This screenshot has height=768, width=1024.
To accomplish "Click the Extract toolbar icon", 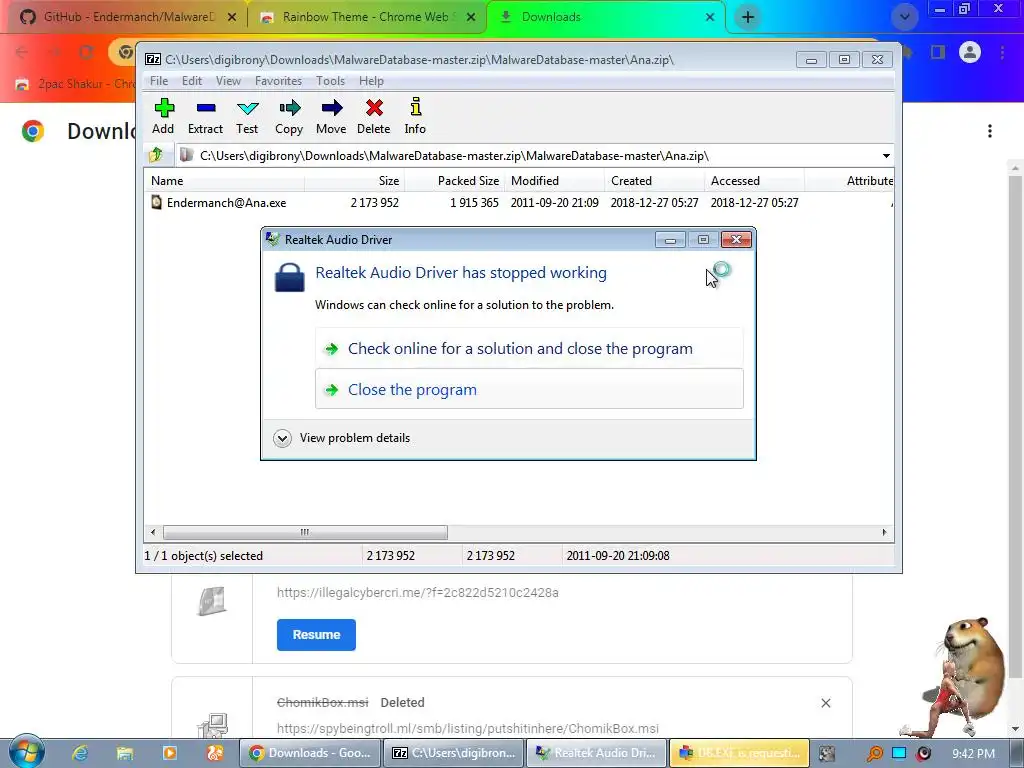I will pyautogui.click(x=205, y=116).
